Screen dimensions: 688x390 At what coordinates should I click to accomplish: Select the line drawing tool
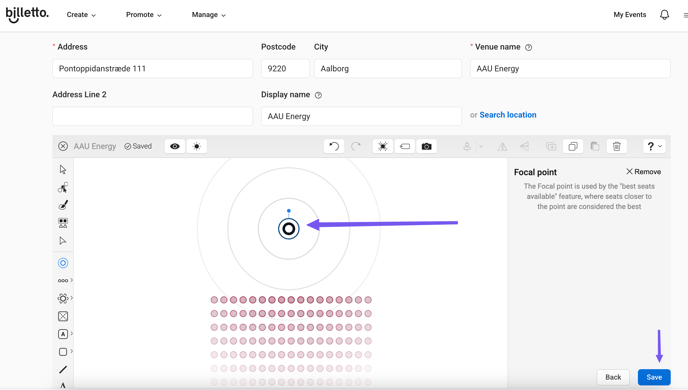(x=63, y=369)
